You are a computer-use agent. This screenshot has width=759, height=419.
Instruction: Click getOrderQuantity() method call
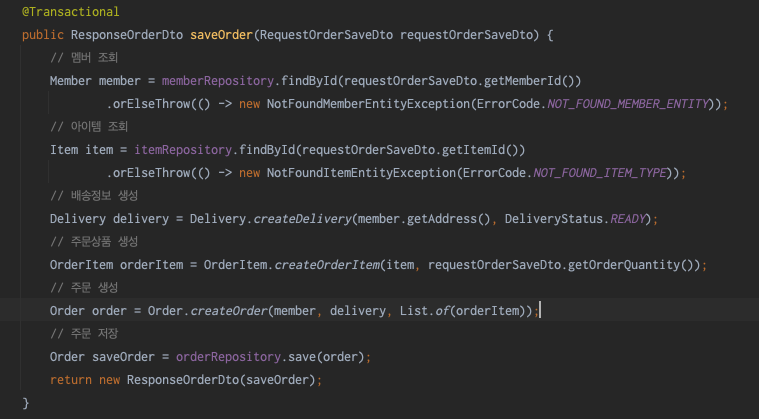630,265
